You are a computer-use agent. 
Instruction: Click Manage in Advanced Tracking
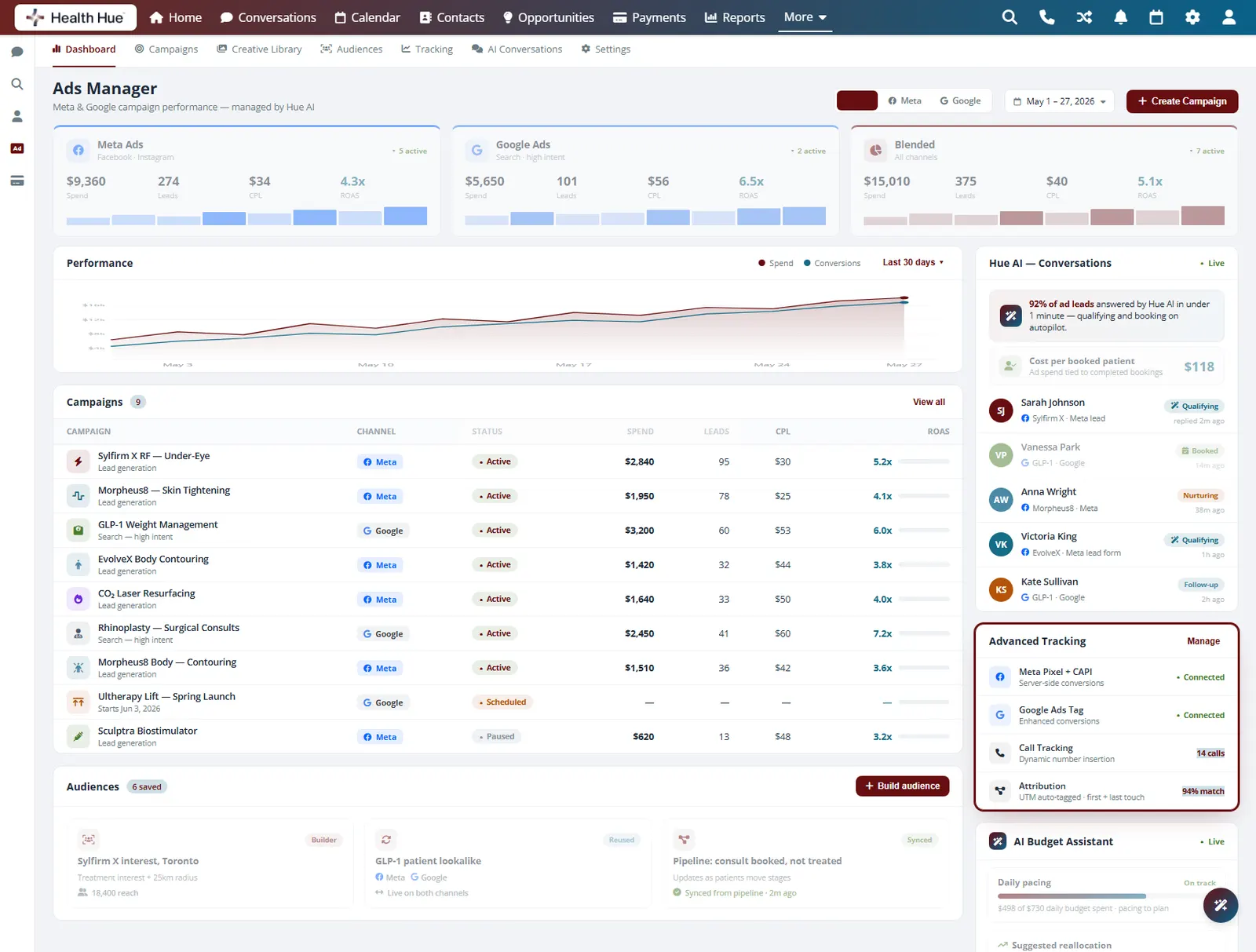coord(1203,641)
